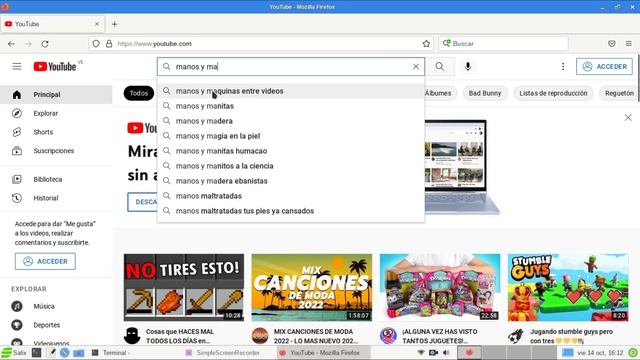Open channel avatar of stumble guys video

click(x=516, y=336)
